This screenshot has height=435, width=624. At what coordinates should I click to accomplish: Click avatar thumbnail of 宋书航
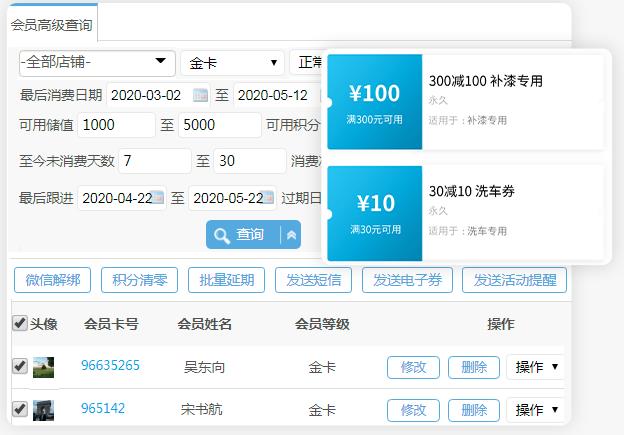click(x=43, y=410)
